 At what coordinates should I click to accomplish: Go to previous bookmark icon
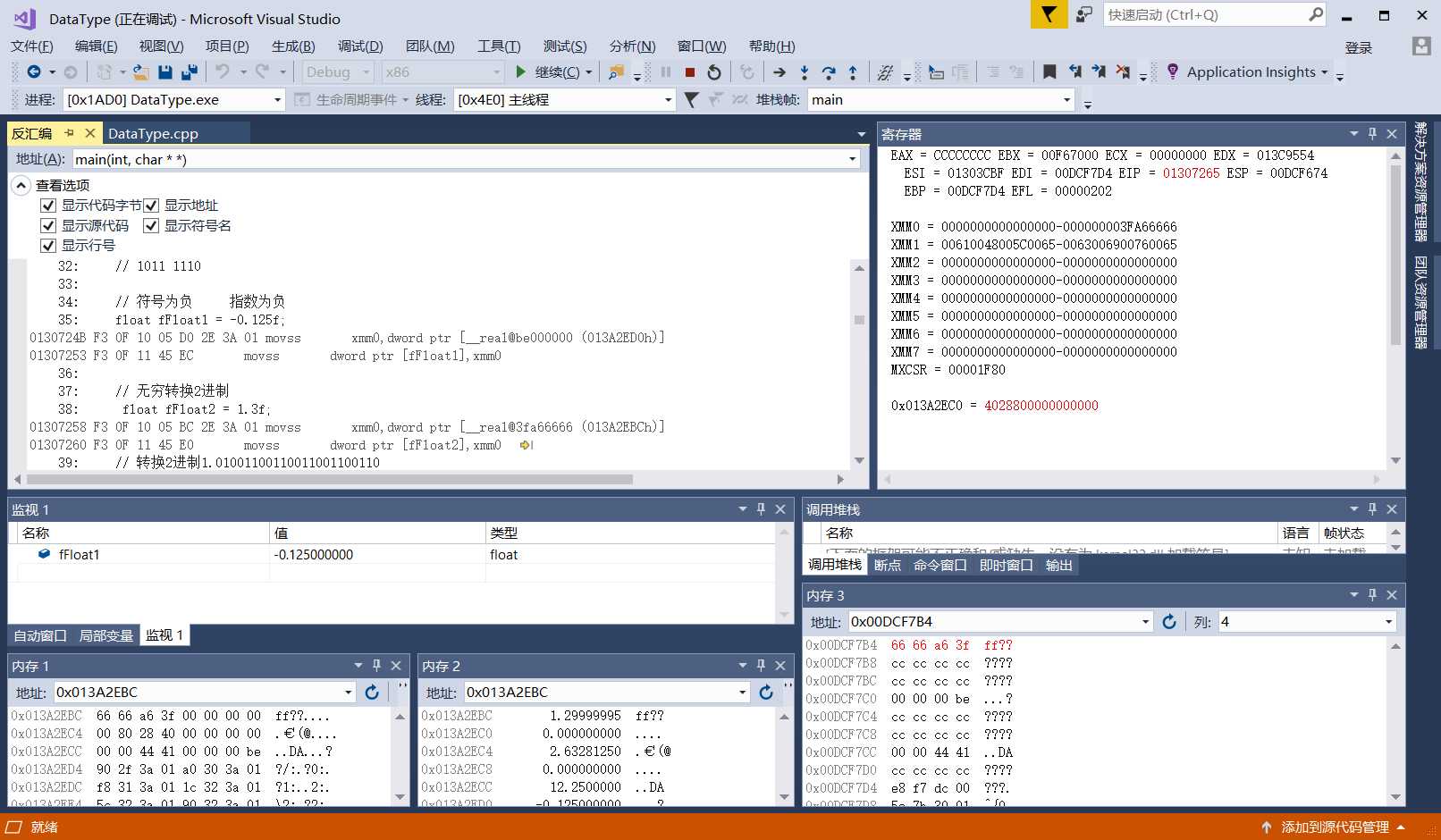(1074, 72)
